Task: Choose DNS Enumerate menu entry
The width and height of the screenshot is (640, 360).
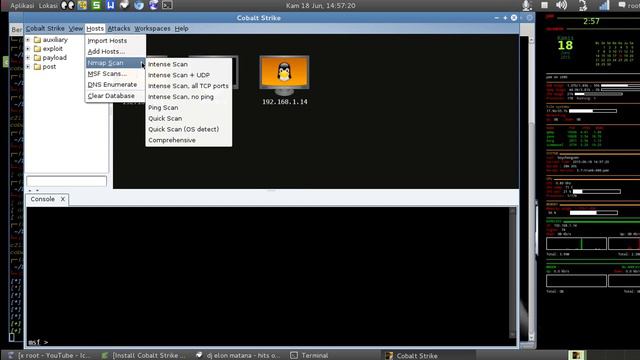Action: [x=115, y=85]
